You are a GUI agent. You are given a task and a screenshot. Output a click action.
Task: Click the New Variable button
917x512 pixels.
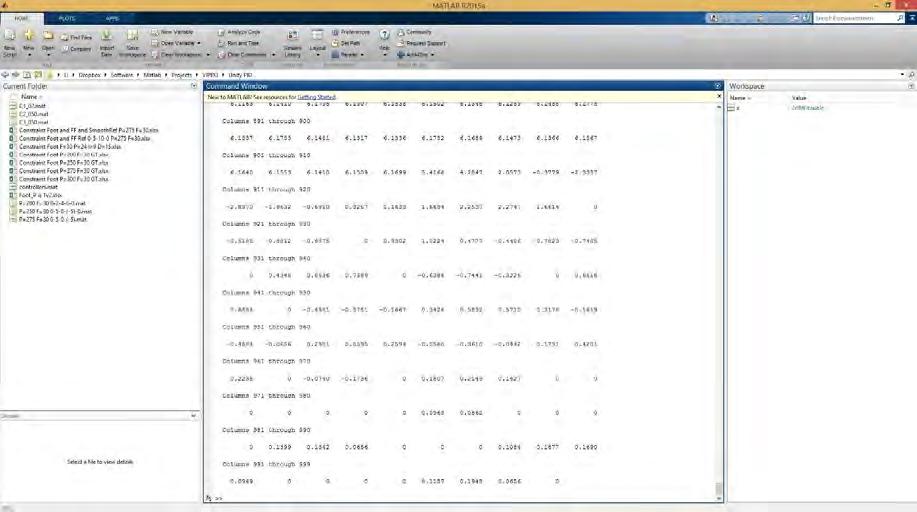173,32
